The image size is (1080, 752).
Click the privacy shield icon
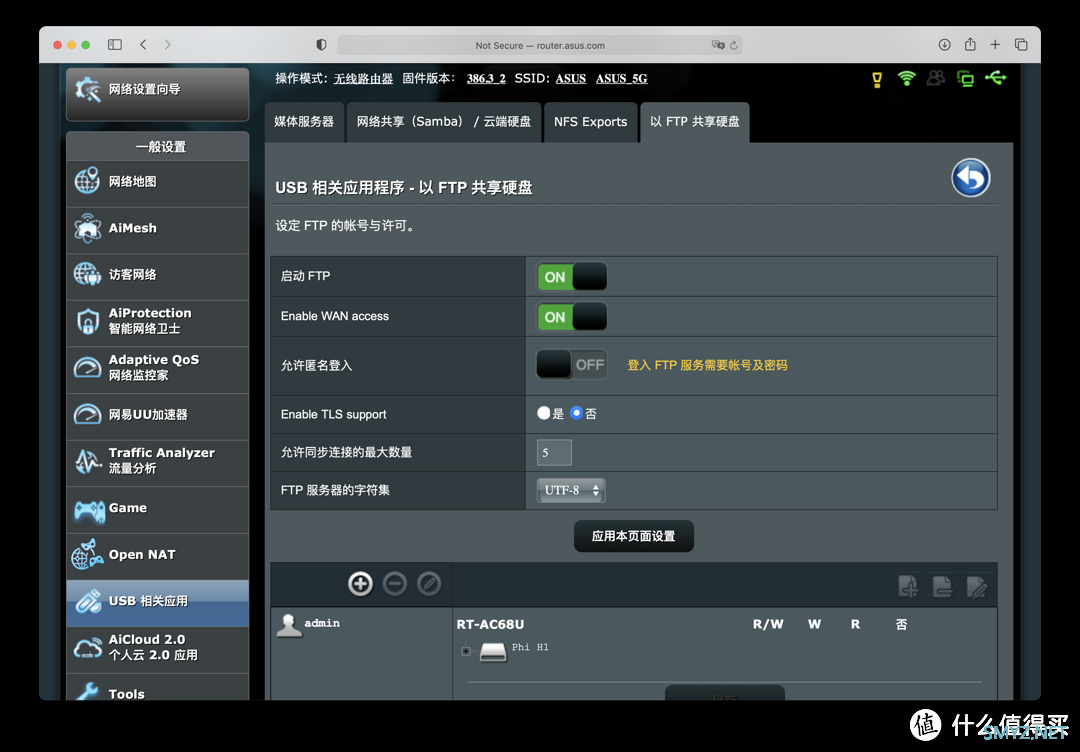[x=321, y=45]
